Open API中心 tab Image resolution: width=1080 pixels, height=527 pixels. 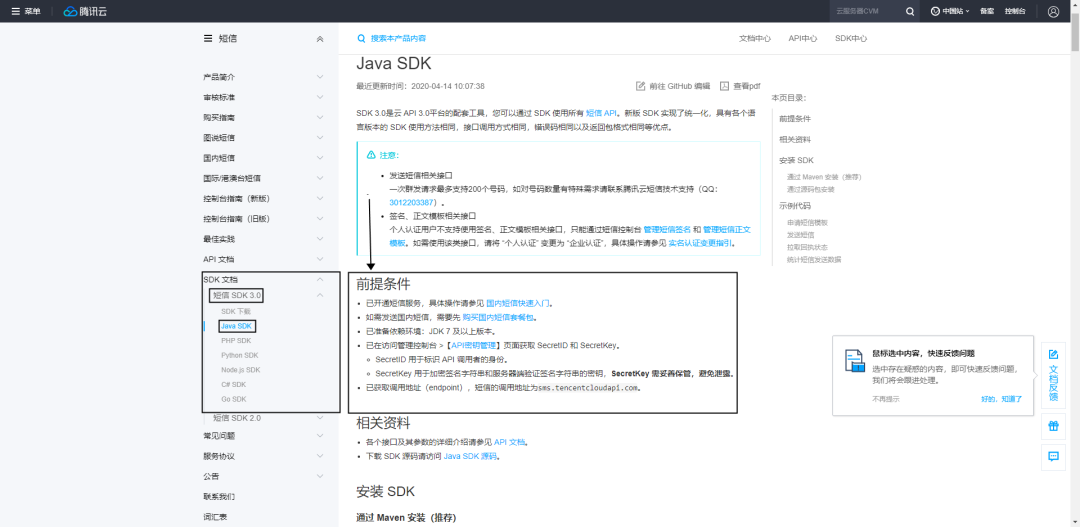[803, 39]
